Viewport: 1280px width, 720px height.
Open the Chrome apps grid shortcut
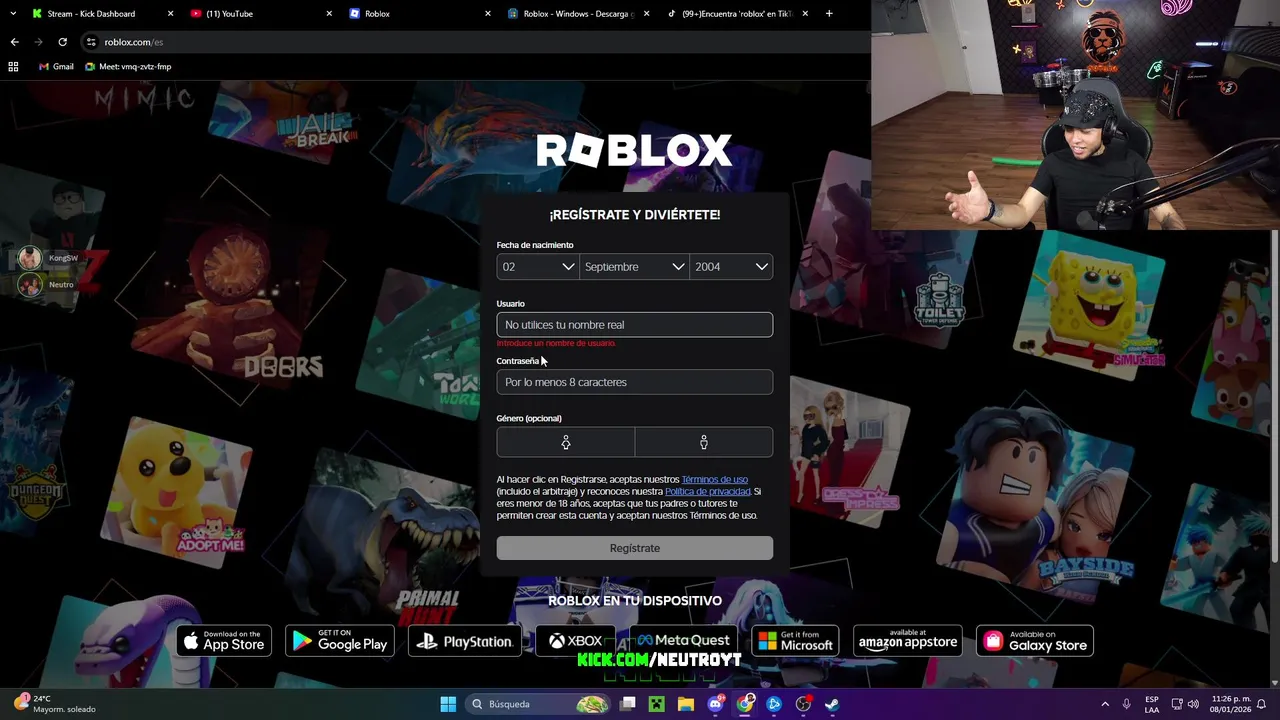pyautogui.click(x=13, y=66)
